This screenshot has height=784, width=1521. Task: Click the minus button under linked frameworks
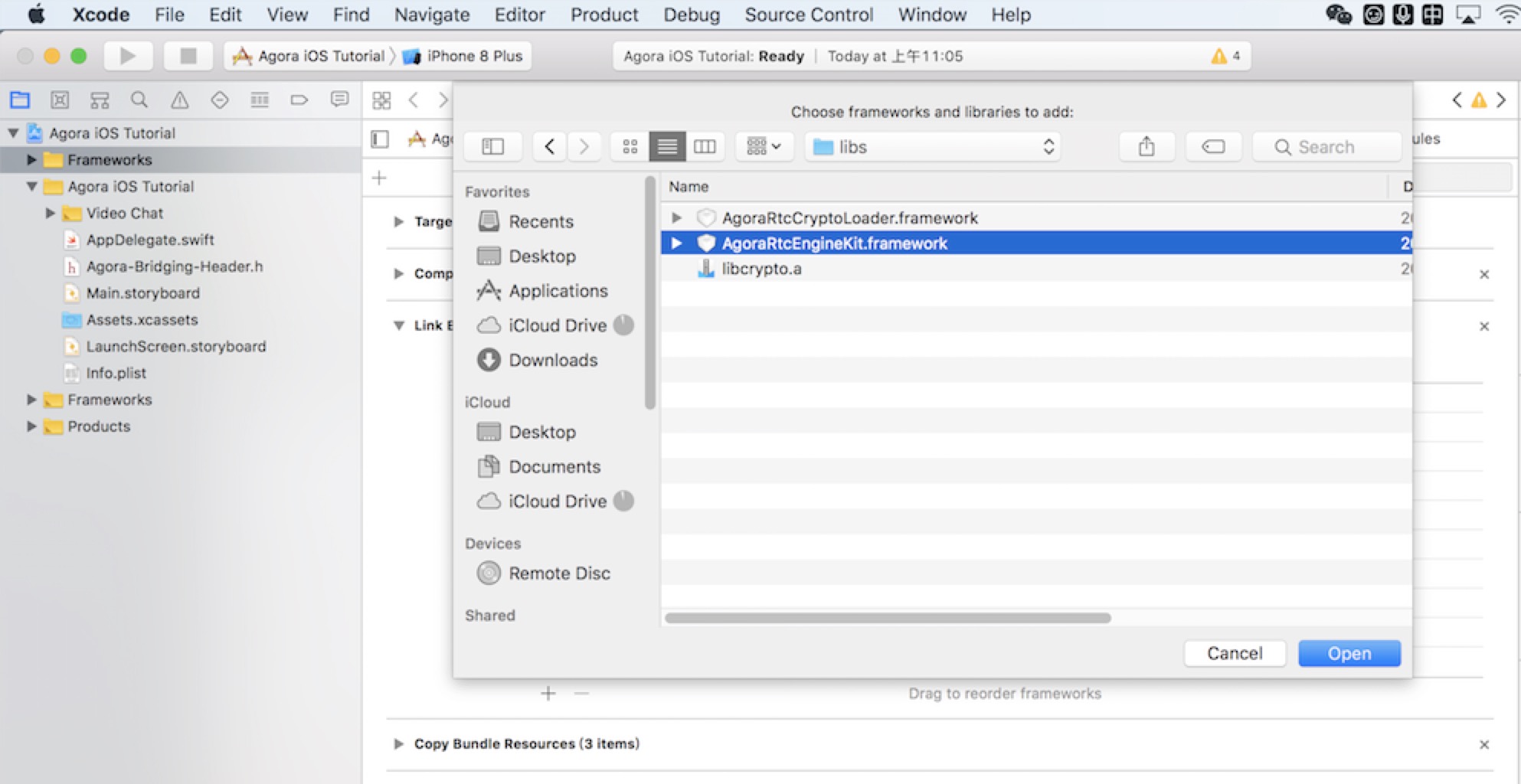pos(582,694)
